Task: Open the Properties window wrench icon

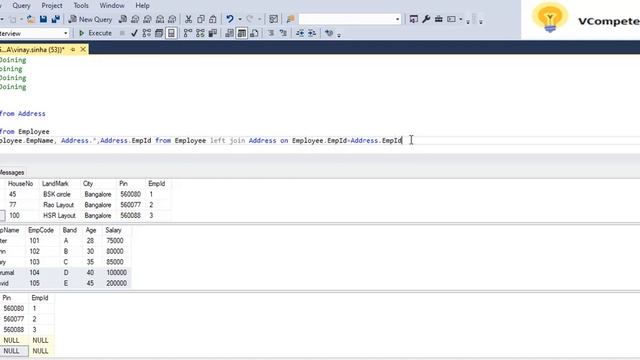Action: (426, 19)
